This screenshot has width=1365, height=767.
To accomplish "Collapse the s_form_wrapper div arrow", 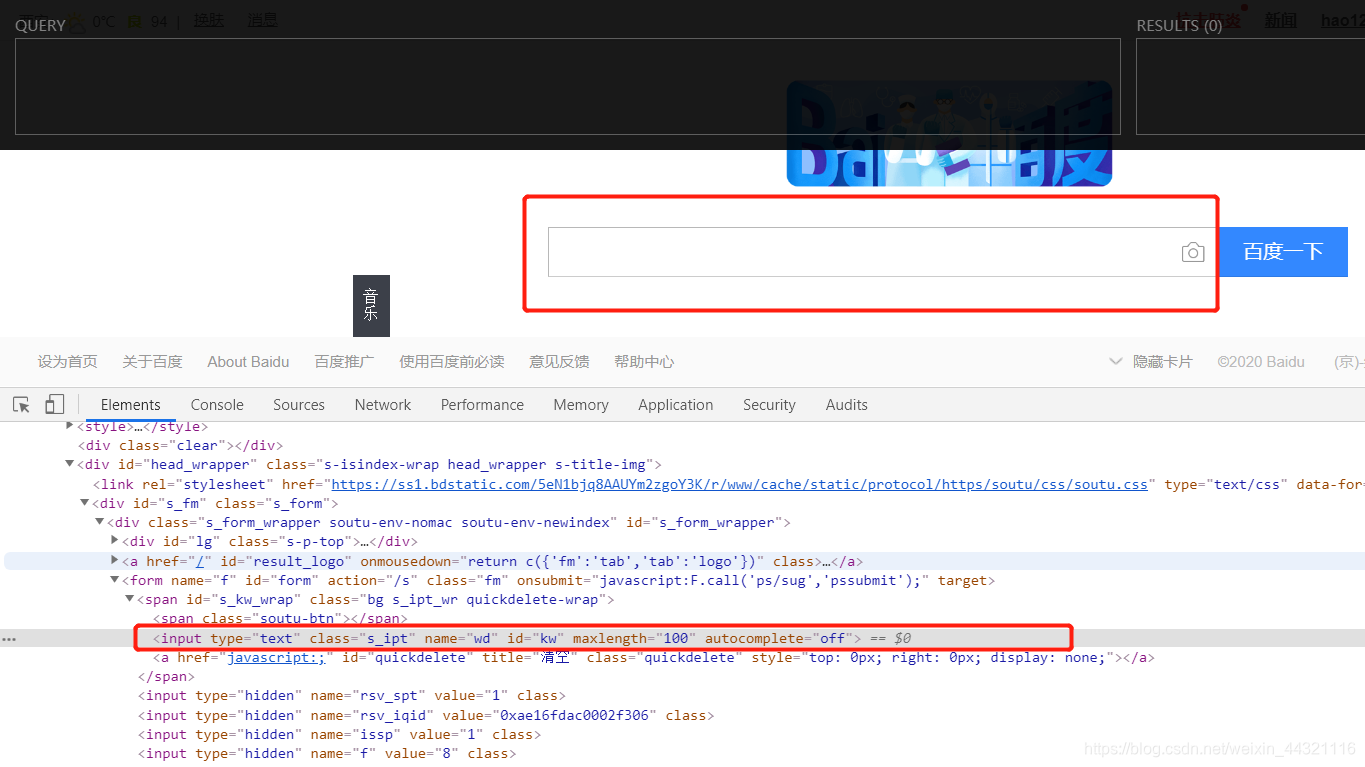I will (x=100, y=522).
